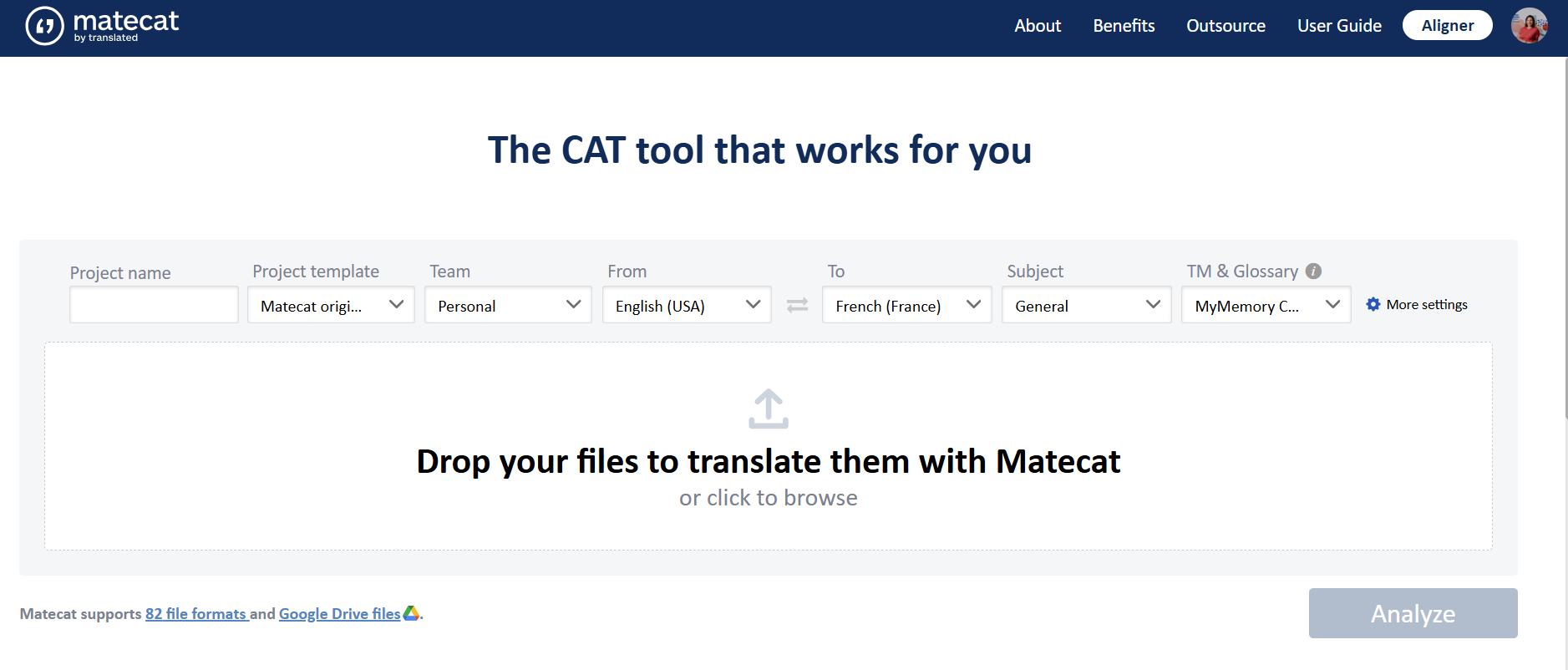Expand the Subject dropdown showing General
Image resolution: width=1568 pixels, height=670 pixels.
[x=1086, y=306]
